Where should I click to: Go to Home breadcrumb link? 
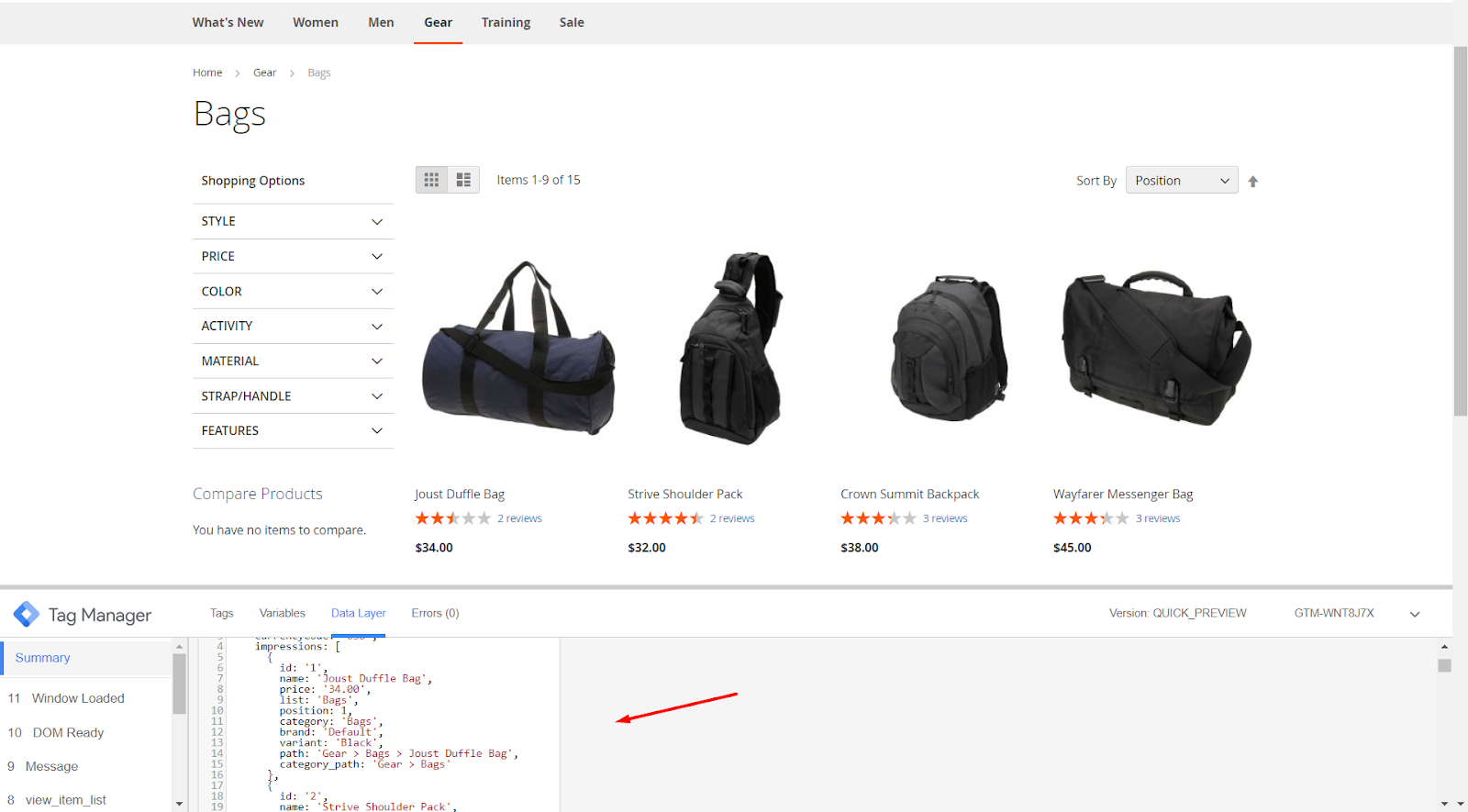point(207,72)
